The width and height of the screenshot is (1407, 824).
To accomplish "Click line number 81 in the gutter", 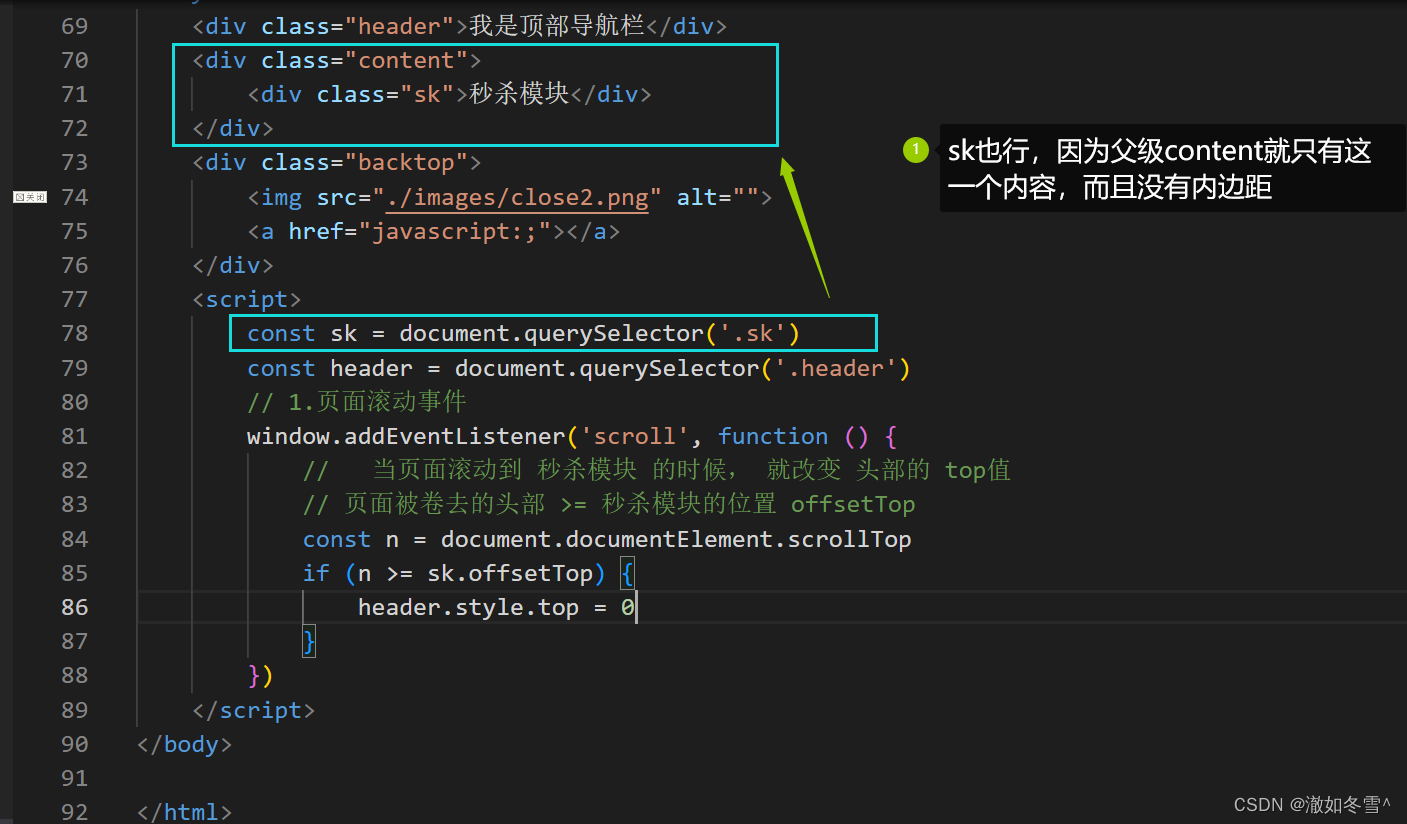I will coord(74,436).
